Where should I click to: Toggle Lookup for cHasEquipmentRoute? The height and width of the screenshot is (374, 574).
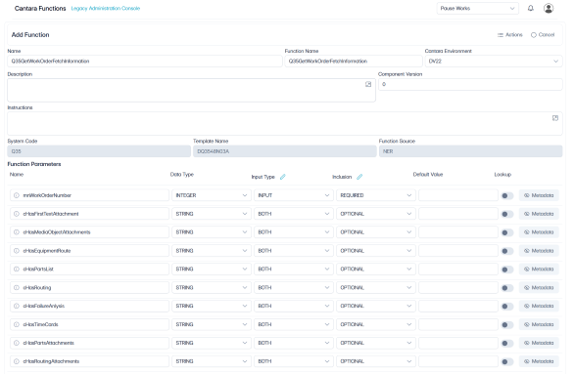pos(507,251)
